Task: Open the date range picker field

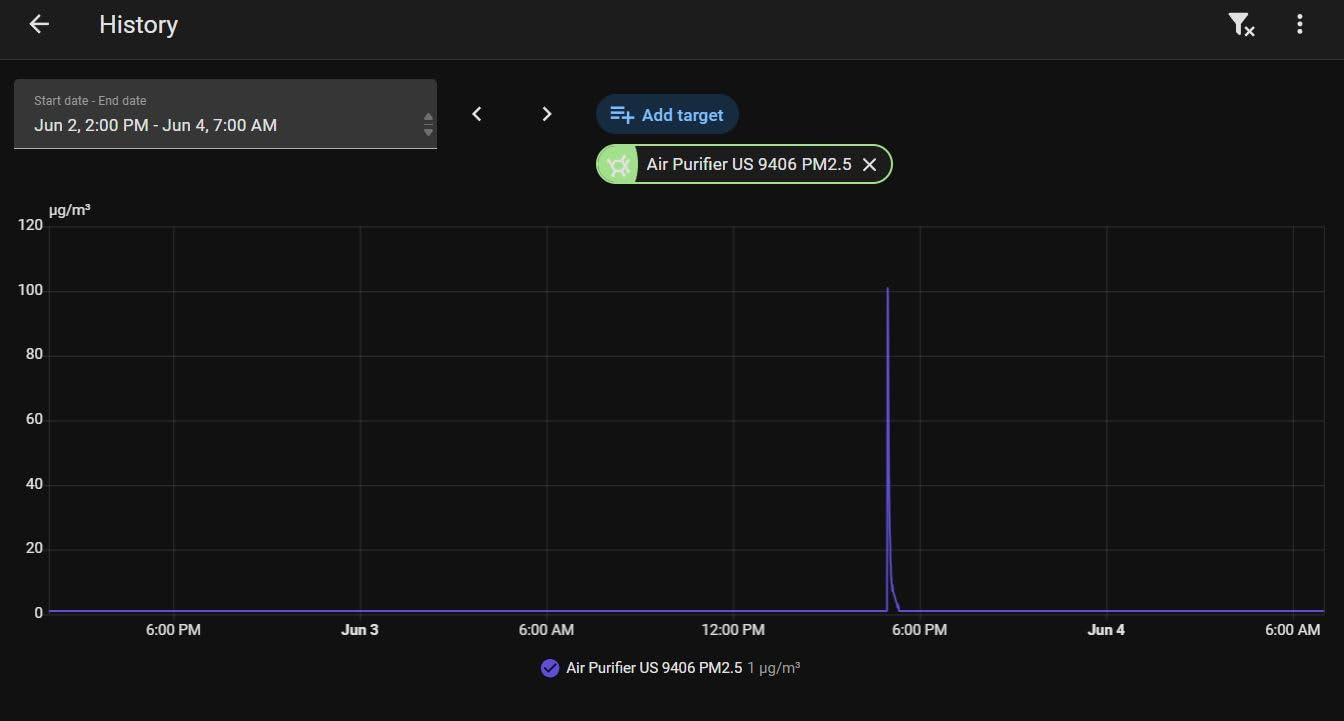Action: click(x=225, y=114)
